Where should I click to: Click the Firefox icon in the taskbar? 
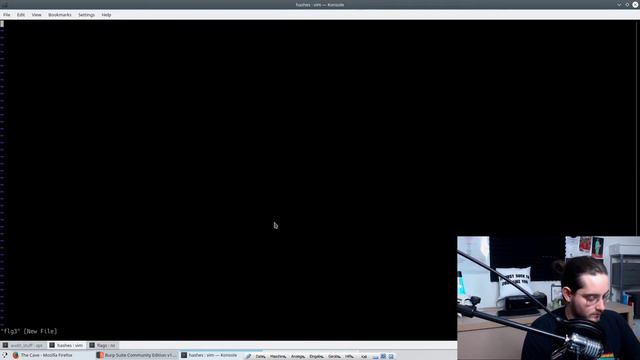click(x=16, y=356)
